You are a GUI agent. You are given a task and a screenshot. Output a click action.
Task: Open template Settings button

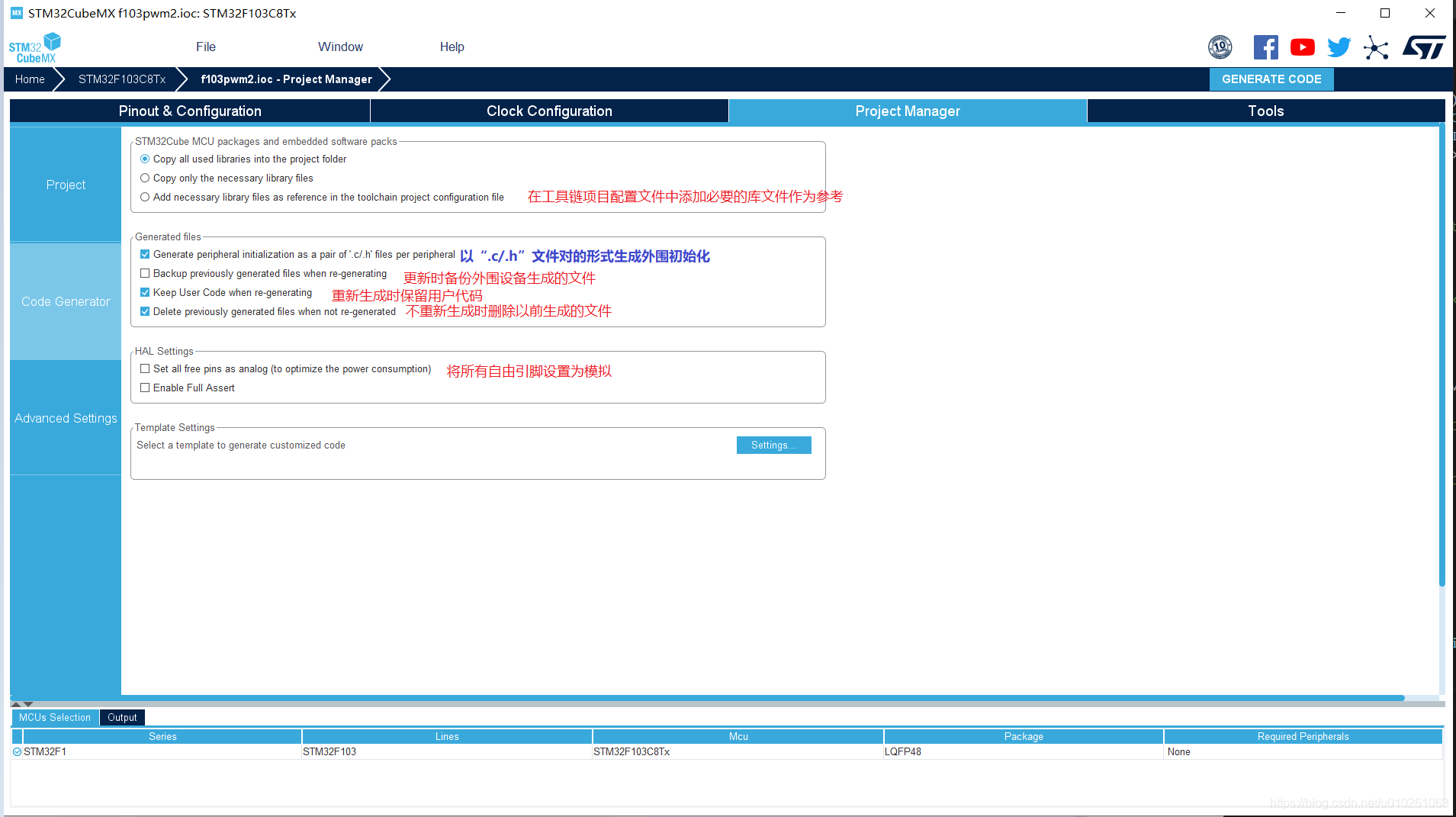(x=773, y=445)
